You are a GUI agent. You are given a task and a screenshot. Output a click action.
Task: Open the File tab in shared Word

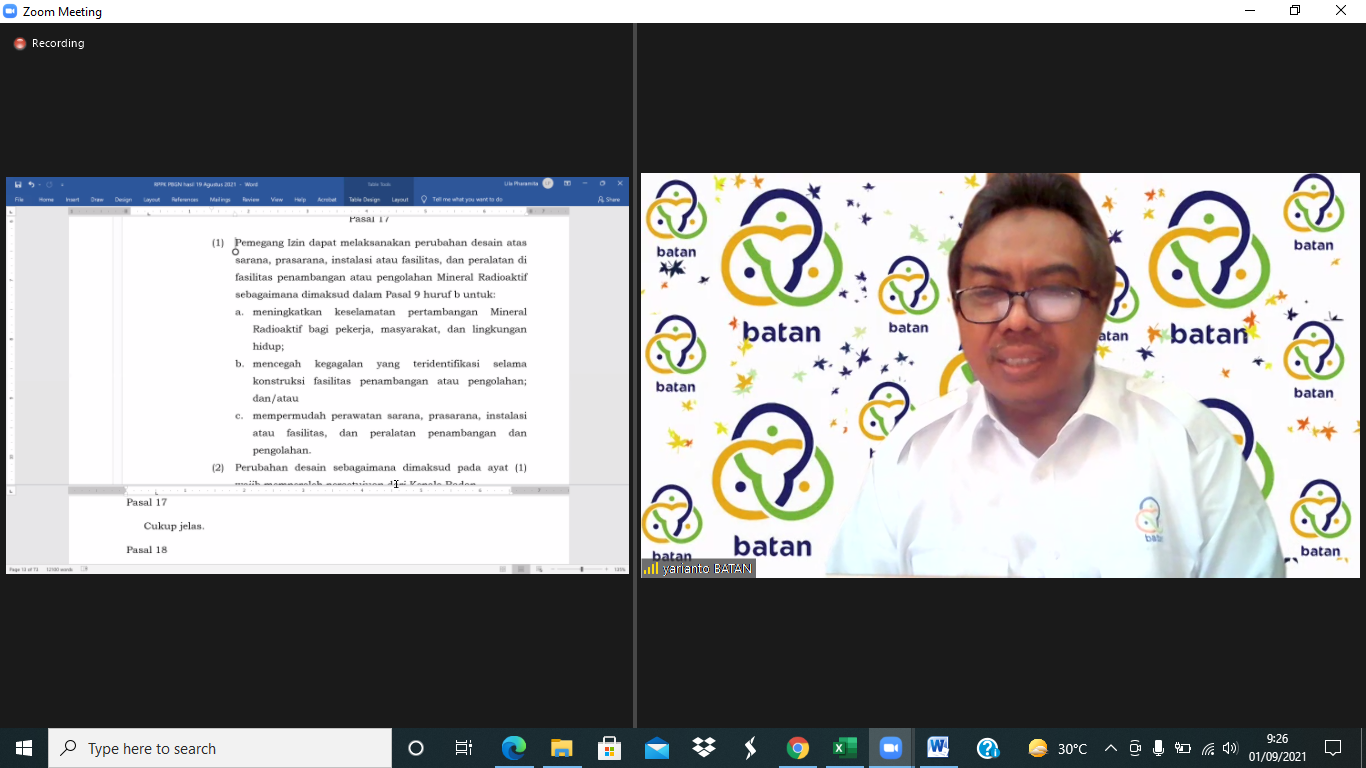pyautogui.click(x=19, y=199)
